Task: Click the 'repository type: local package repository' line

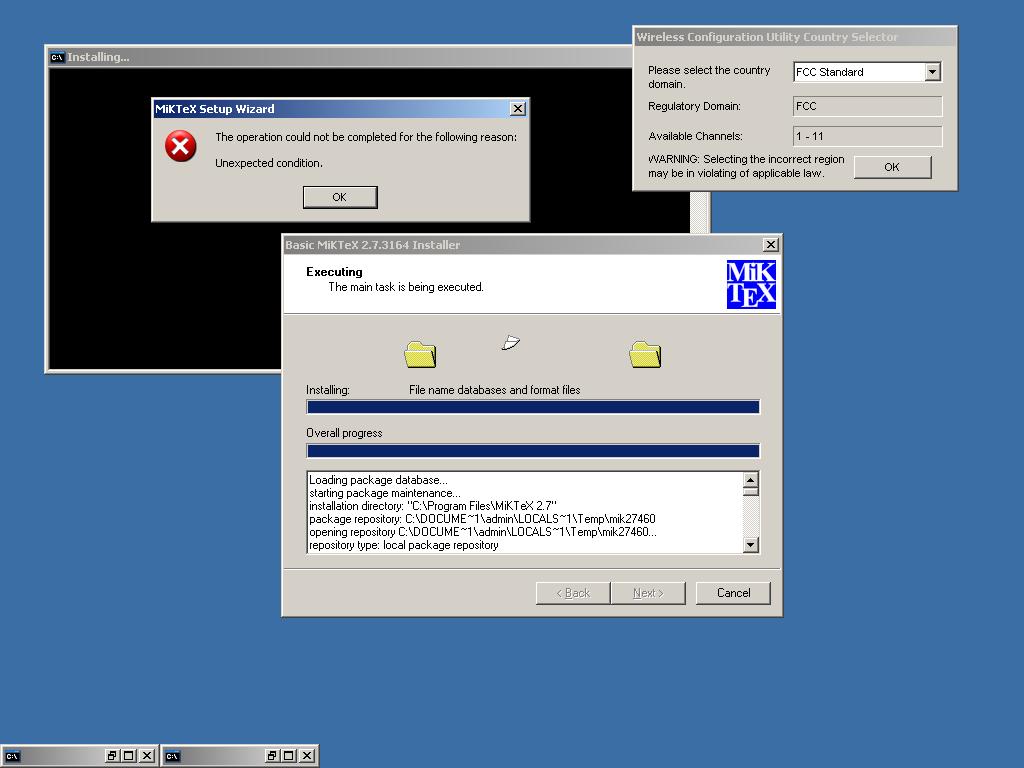Action: [404, 545]
